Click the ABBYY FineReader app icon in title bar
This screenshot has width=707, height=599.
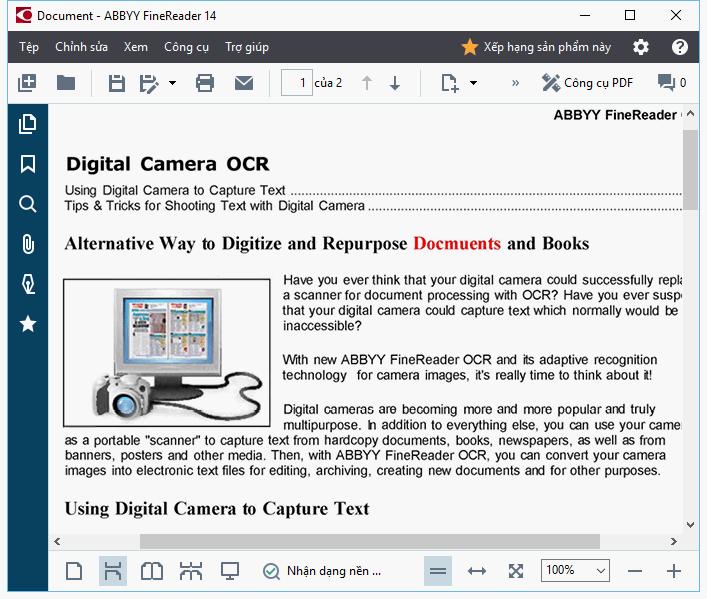24,15
